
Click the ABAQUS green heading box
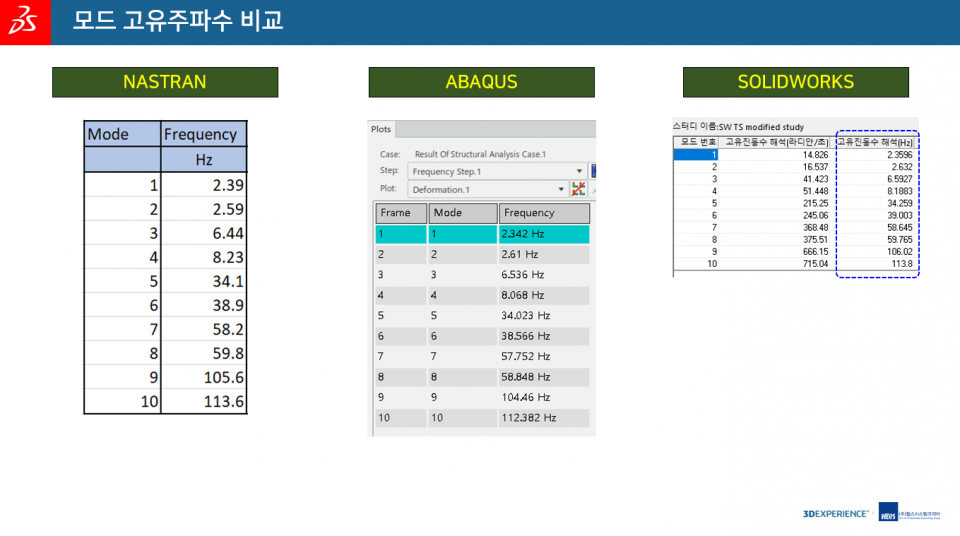[481, 82]
